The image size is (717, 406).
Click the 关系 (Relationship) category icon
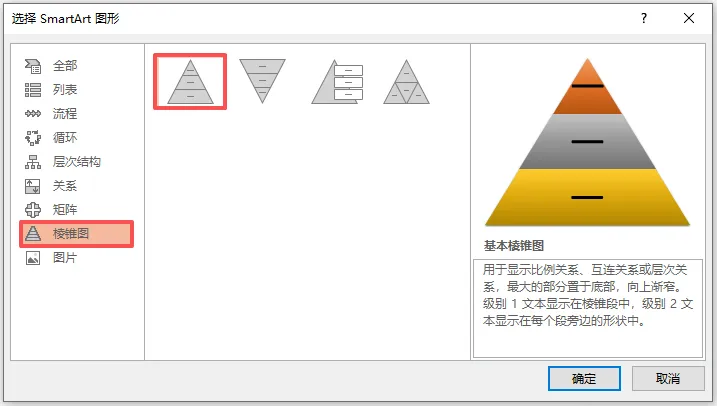point(33,186)
